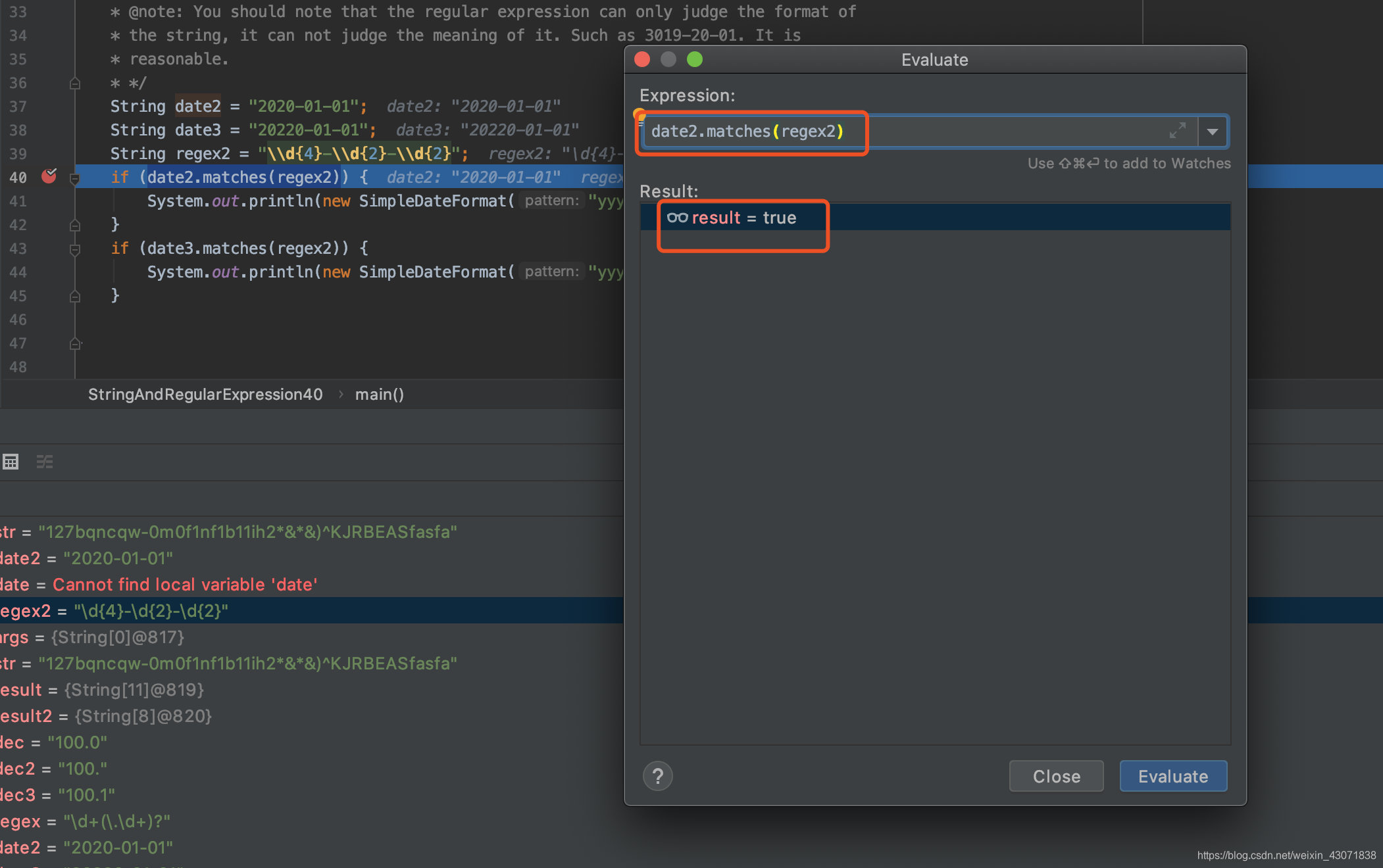Select variable row dec3 = "100.1"
Screen dimensions: 1383x868
click(x=312, y=795)
